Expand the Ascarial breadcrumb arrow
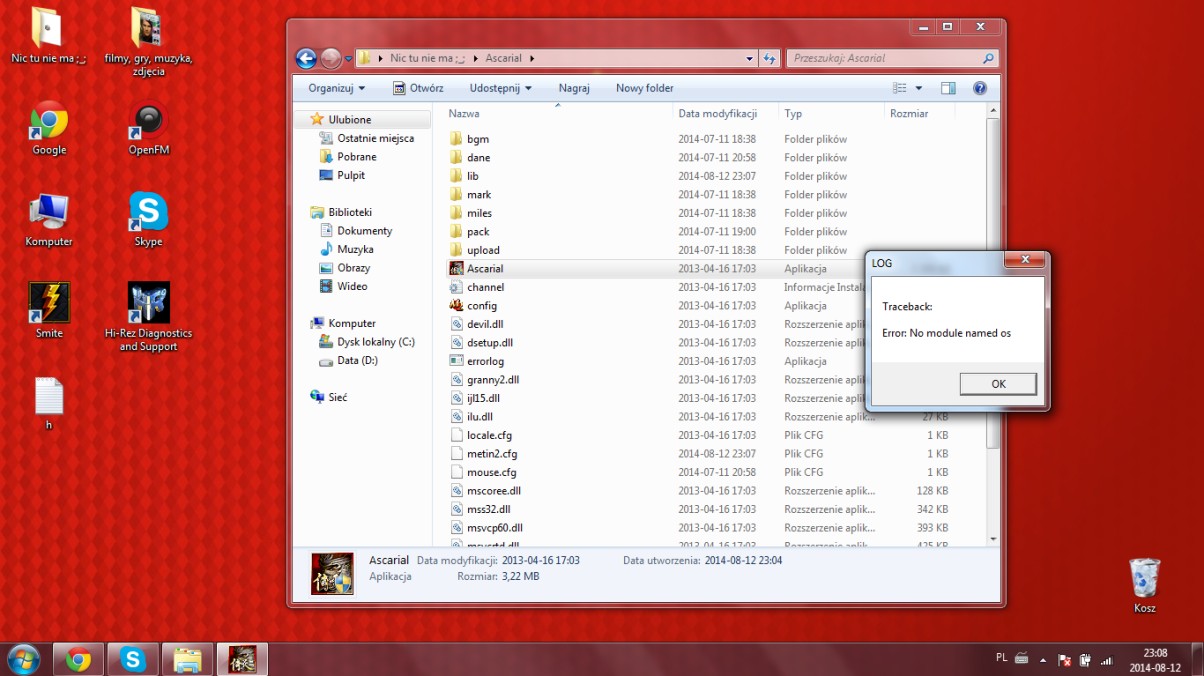Image resolution: width=1204 pixels, height=676 pixels. coord(532,59)
